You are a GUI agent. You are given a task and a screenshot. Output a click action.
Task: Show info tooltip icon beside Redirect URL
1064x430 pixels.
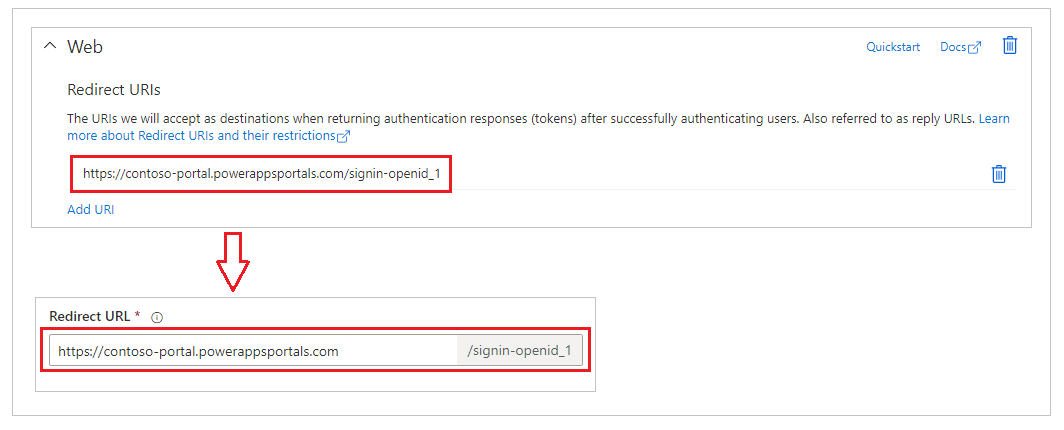tap(157, 317)
